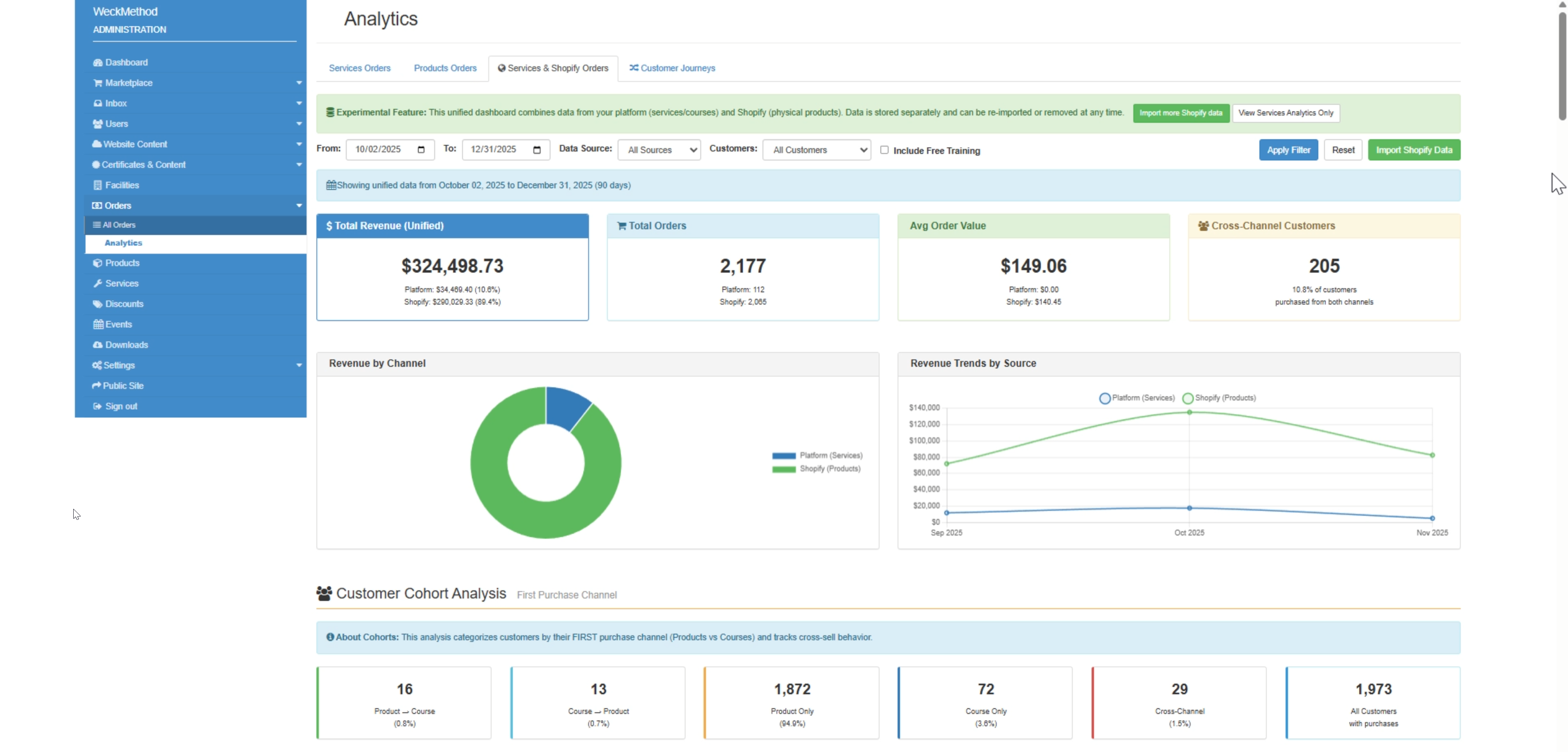
Task: Open the From date calendar picker icon
Action: click(x=421, y=150)
